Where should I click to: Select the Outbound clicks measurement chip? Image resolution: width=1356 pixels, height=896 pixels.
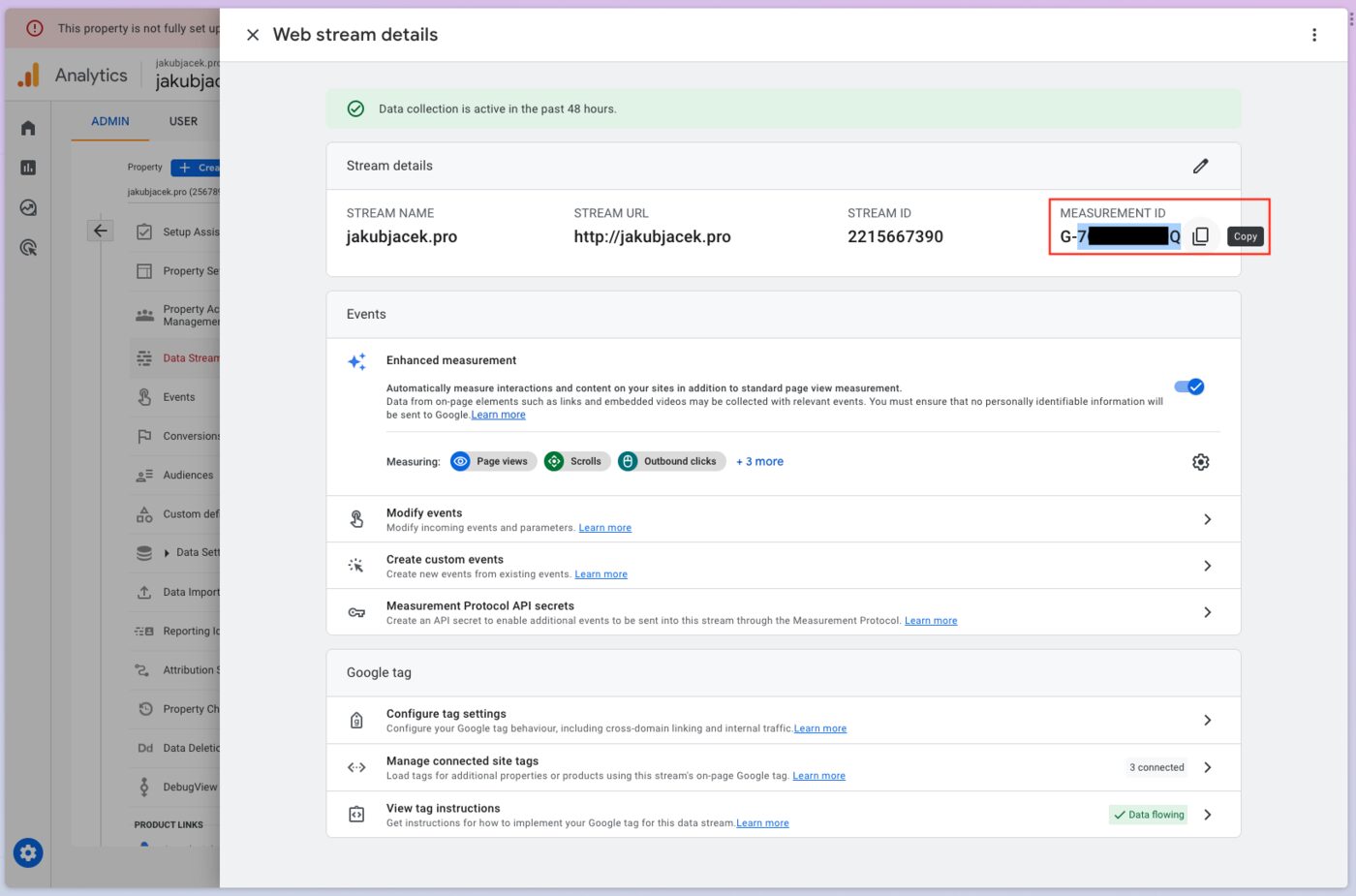[x=671, y=461]
